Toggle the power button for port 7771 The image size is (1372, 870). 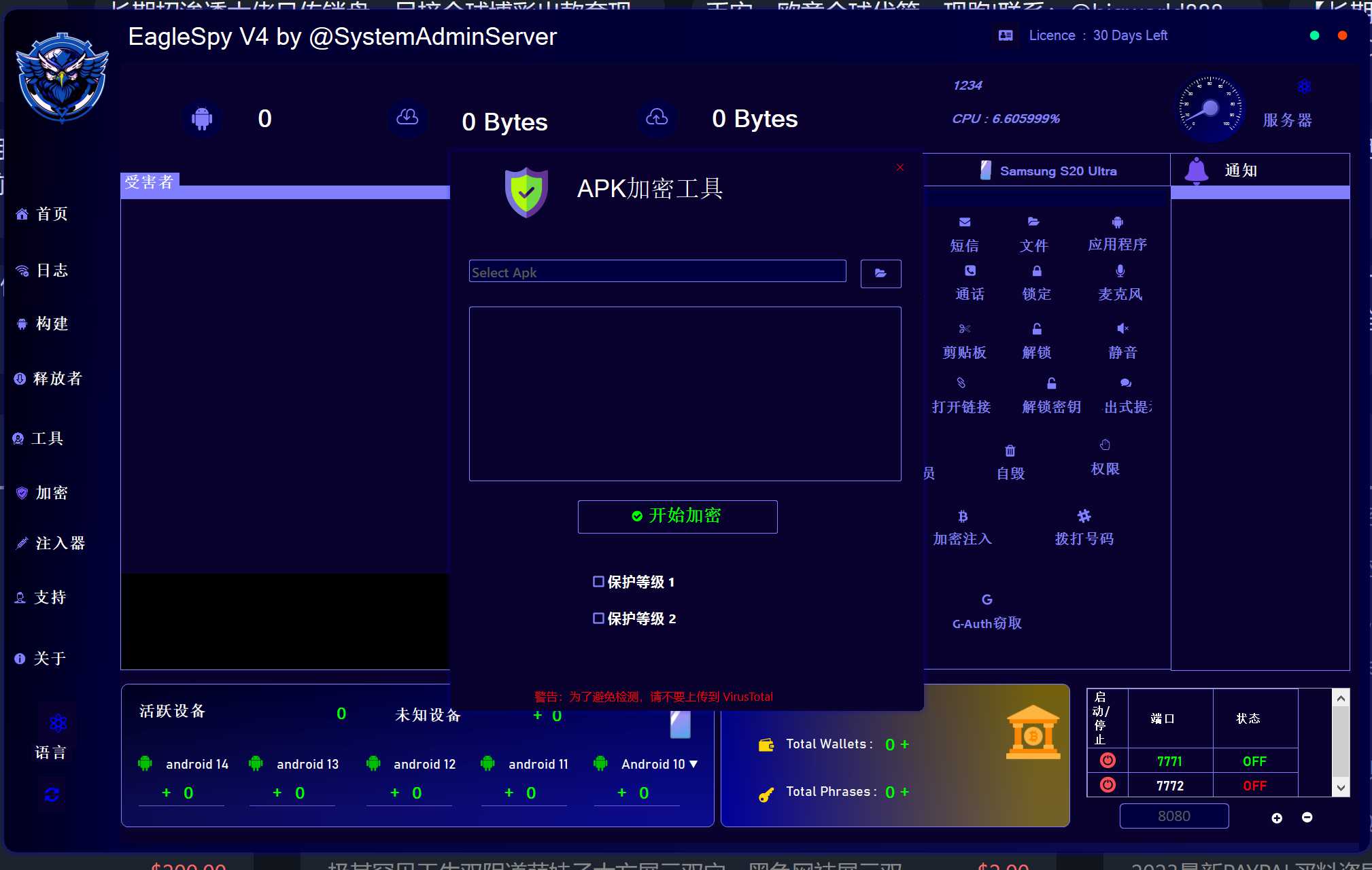(1108, 761)
